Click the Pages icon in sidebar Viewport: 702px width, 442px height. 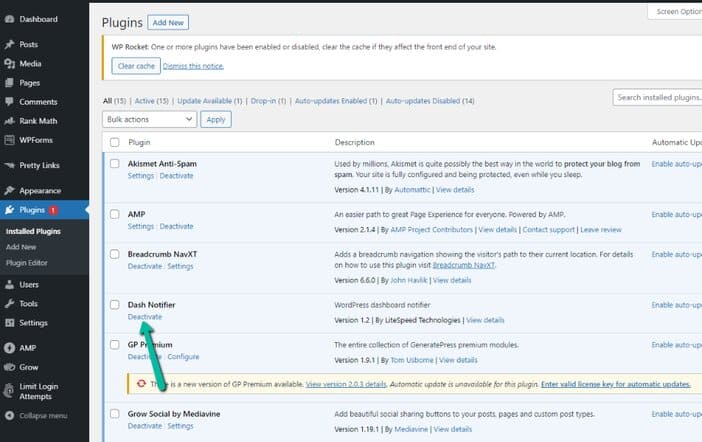pos(9,83)
